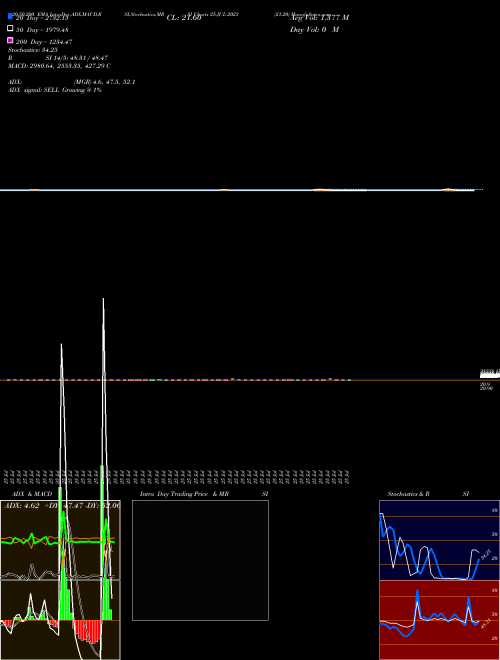Screen dimensions: 500x660
Task: Click the red RSI chart lower panel
Action: click(439, 620)
